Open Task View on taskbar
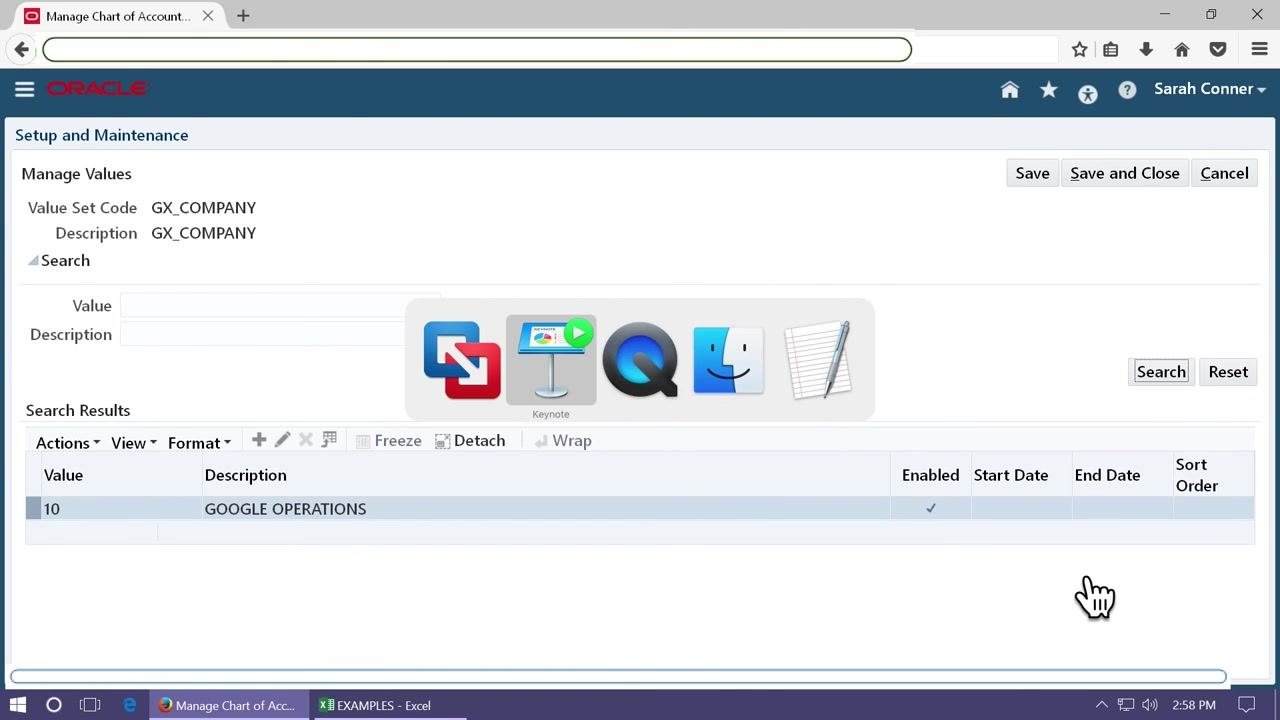The height and width of the screenshot is (720, 1280). [x=90, y=705]
